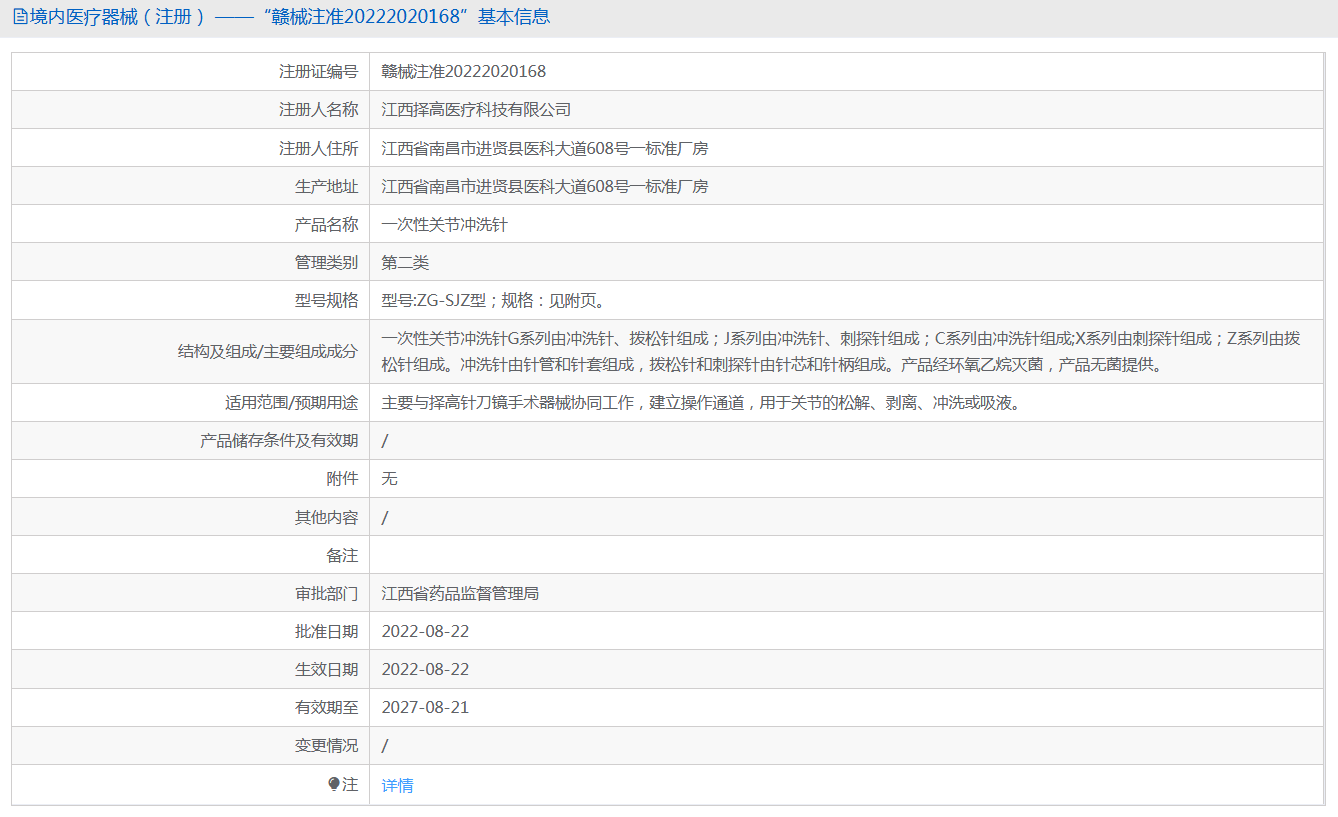Click the 其他内容 label
This screenshot has width=1338, height=817.
[x=326, y=517]
